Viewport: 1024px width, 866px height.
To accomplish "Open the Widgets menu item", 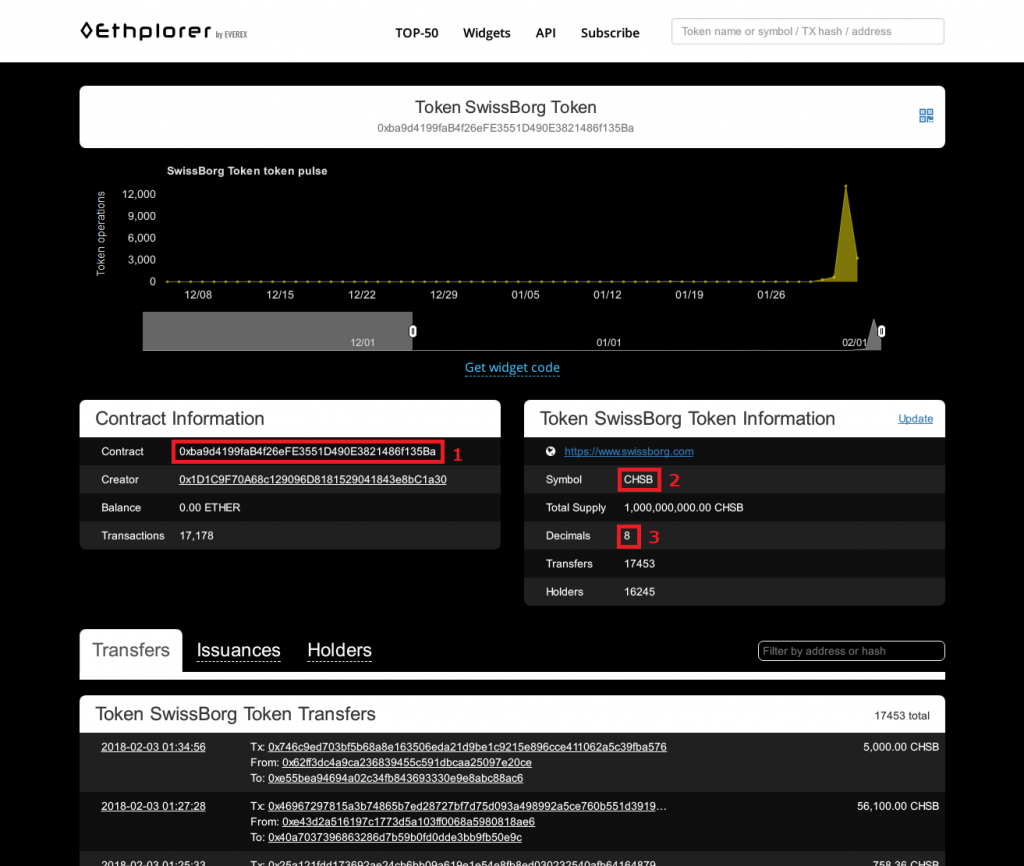I will click(487, 32).
